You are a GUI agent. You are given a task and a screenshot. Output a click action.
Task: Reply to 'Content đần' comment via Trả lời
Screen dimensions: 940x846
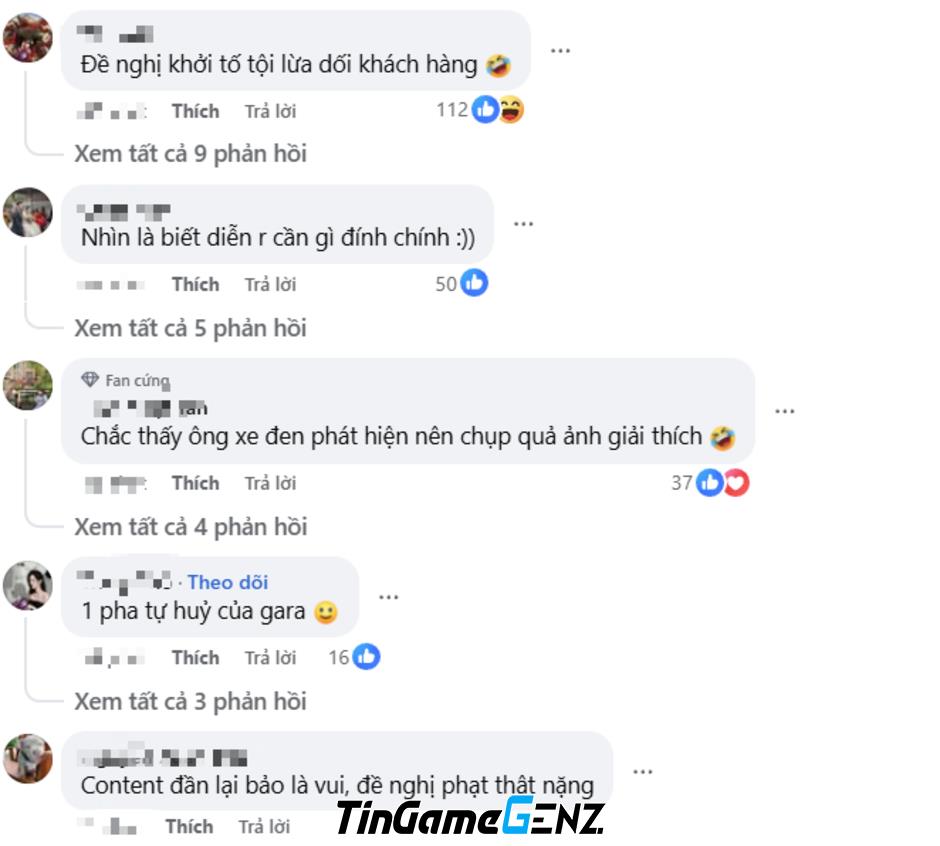point(264,827)
